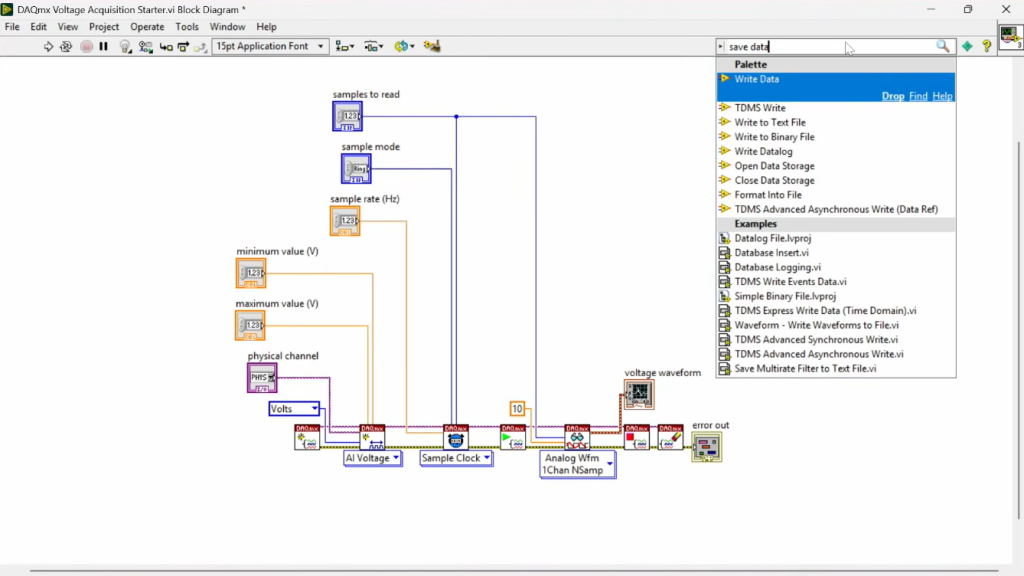Viewport: 1024px width, 576px height.
Task: Select the error out cluster terminal
Action: coord(707,447)
